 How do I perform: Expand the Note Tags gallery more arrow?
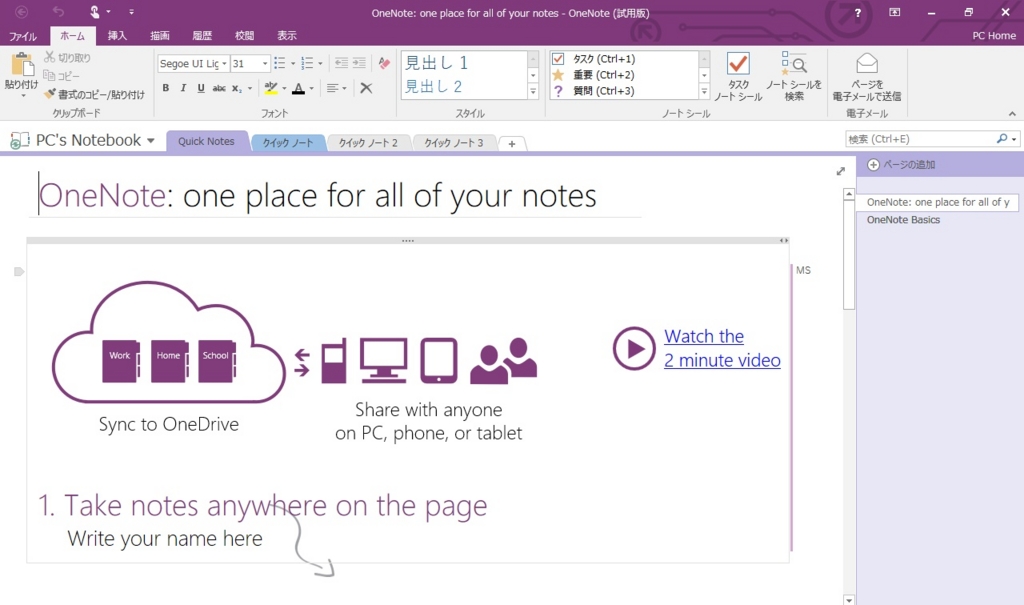click(704, 92)
